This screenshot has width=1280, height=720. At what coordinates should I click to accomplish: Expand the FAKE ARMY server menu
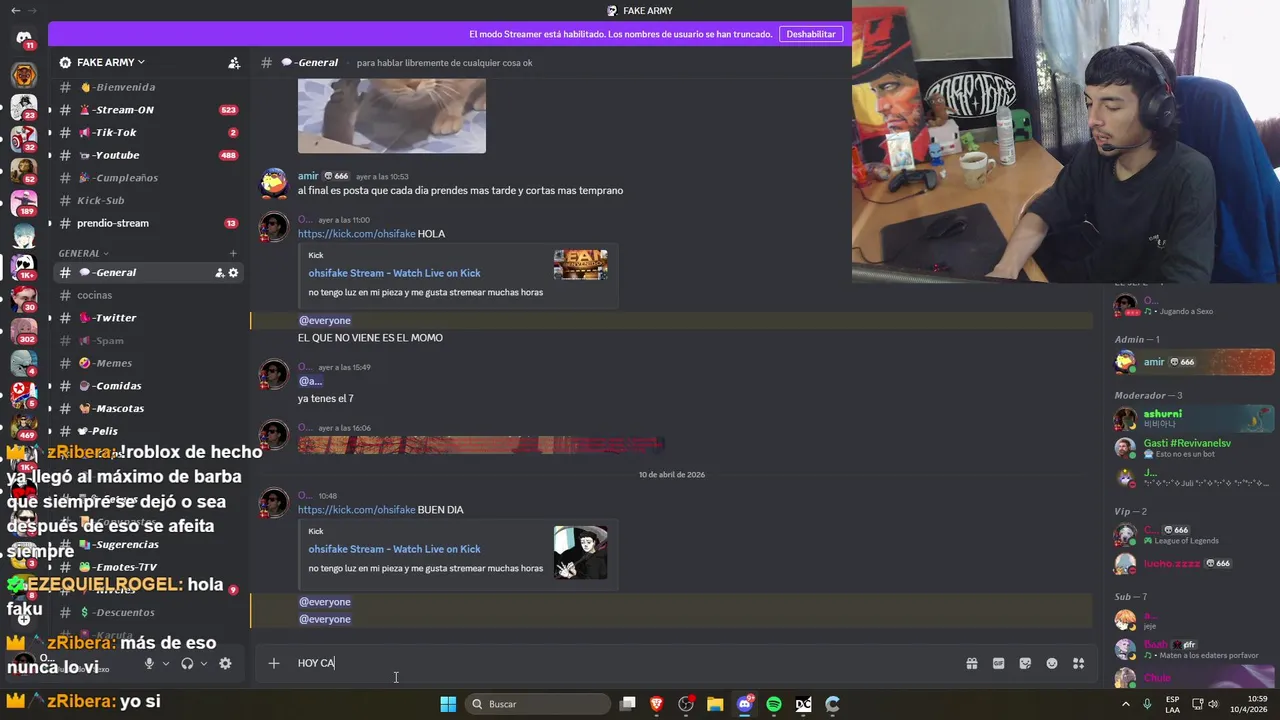(x=110, y=62)
